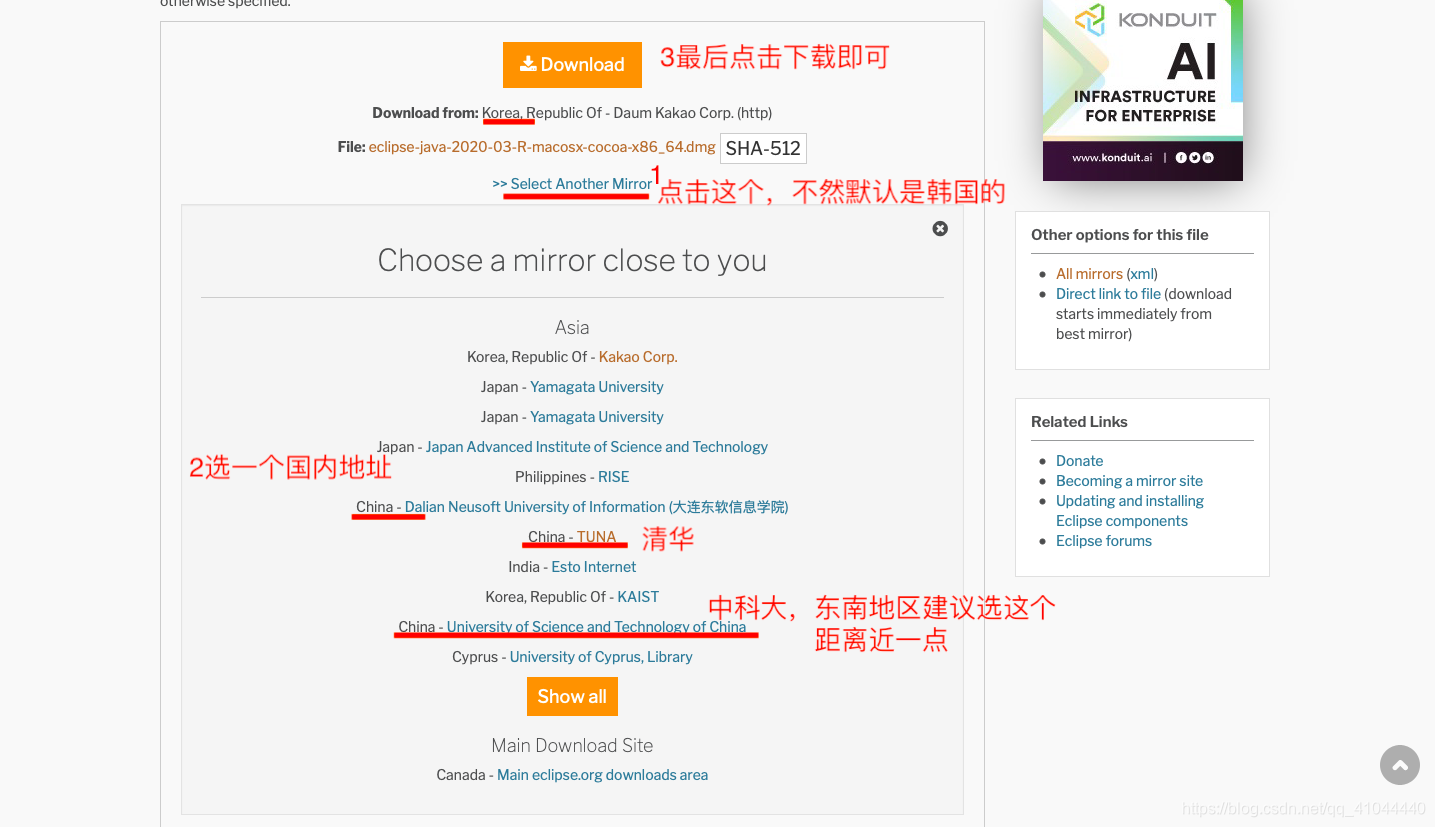Click the Asia region heading
The height and width of the screenshot is (827, 1435).
[x=572, y=327]
